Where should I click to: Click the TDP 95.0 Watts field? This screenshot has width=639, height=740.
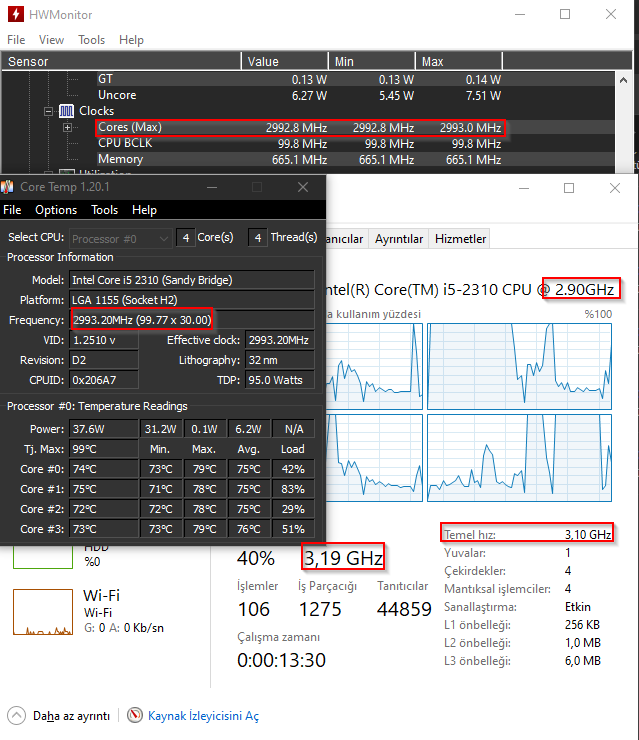(x=279, y=380)
